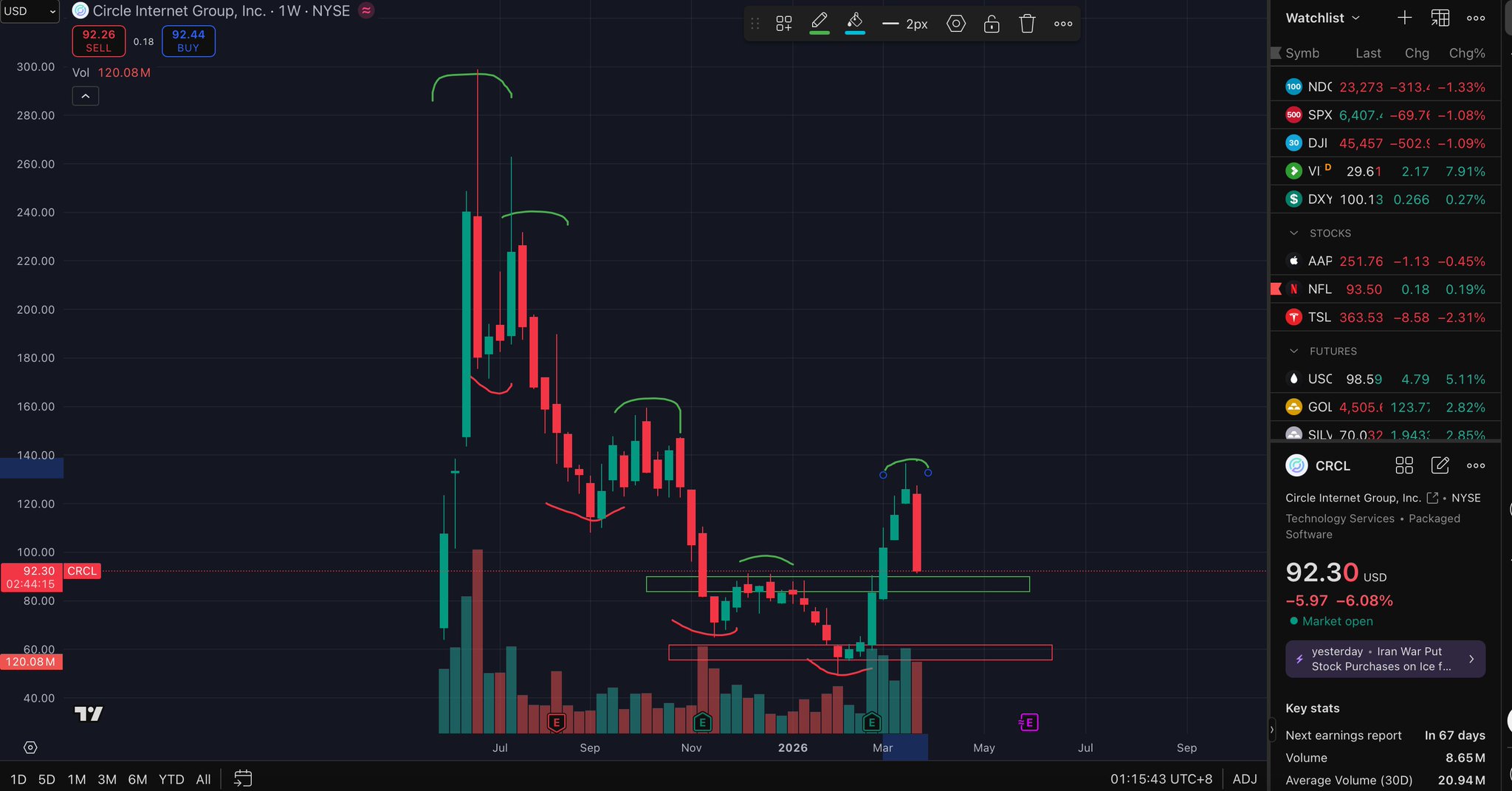Open chart settings gear at bottom left
This screenshot has width=1512, height=791.
(30, 747)
